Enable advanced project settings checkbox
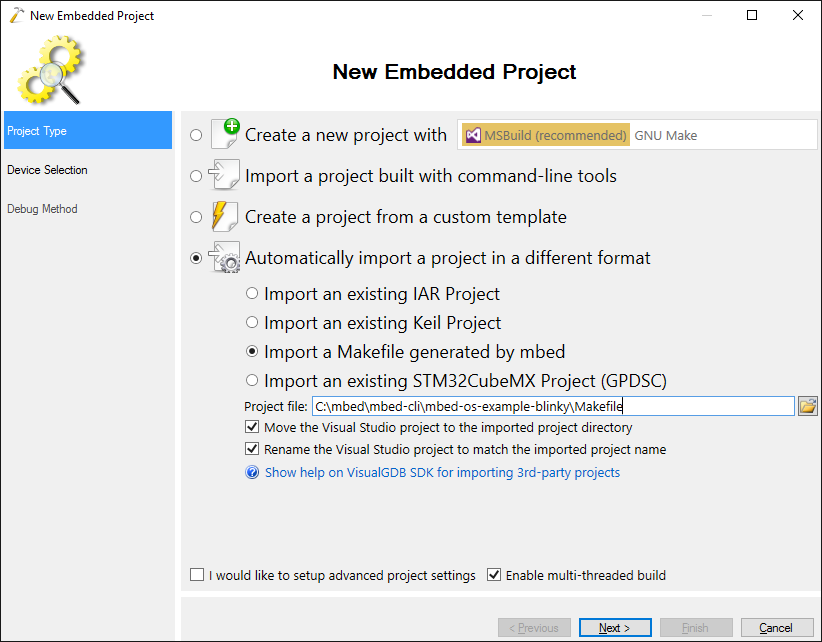The height and width of the screenshot is (642, 822). tap(197, 574)
